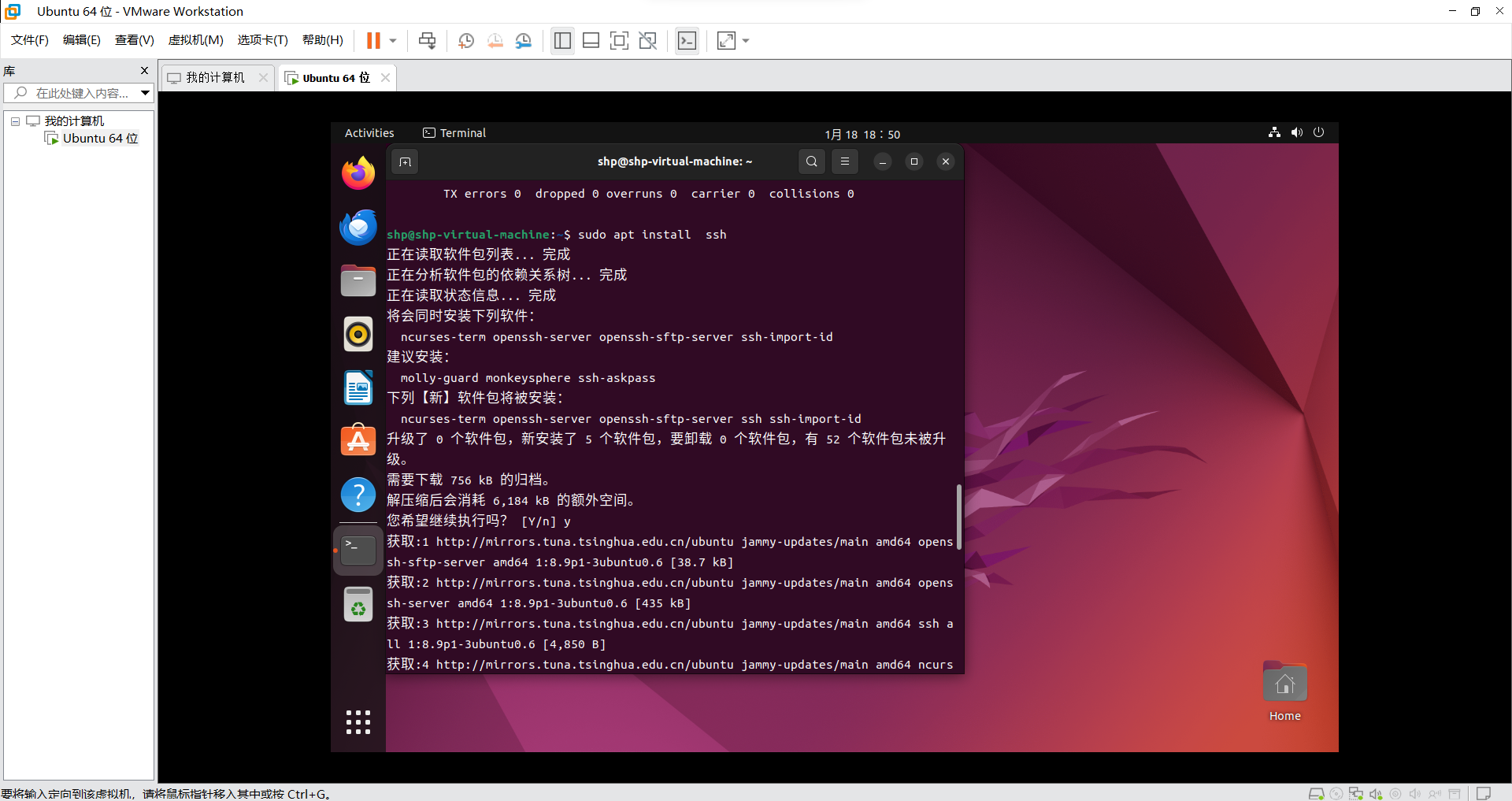
Task: Launch Firefox from the Ubuntu dock
Action: (x=358, y=172)
